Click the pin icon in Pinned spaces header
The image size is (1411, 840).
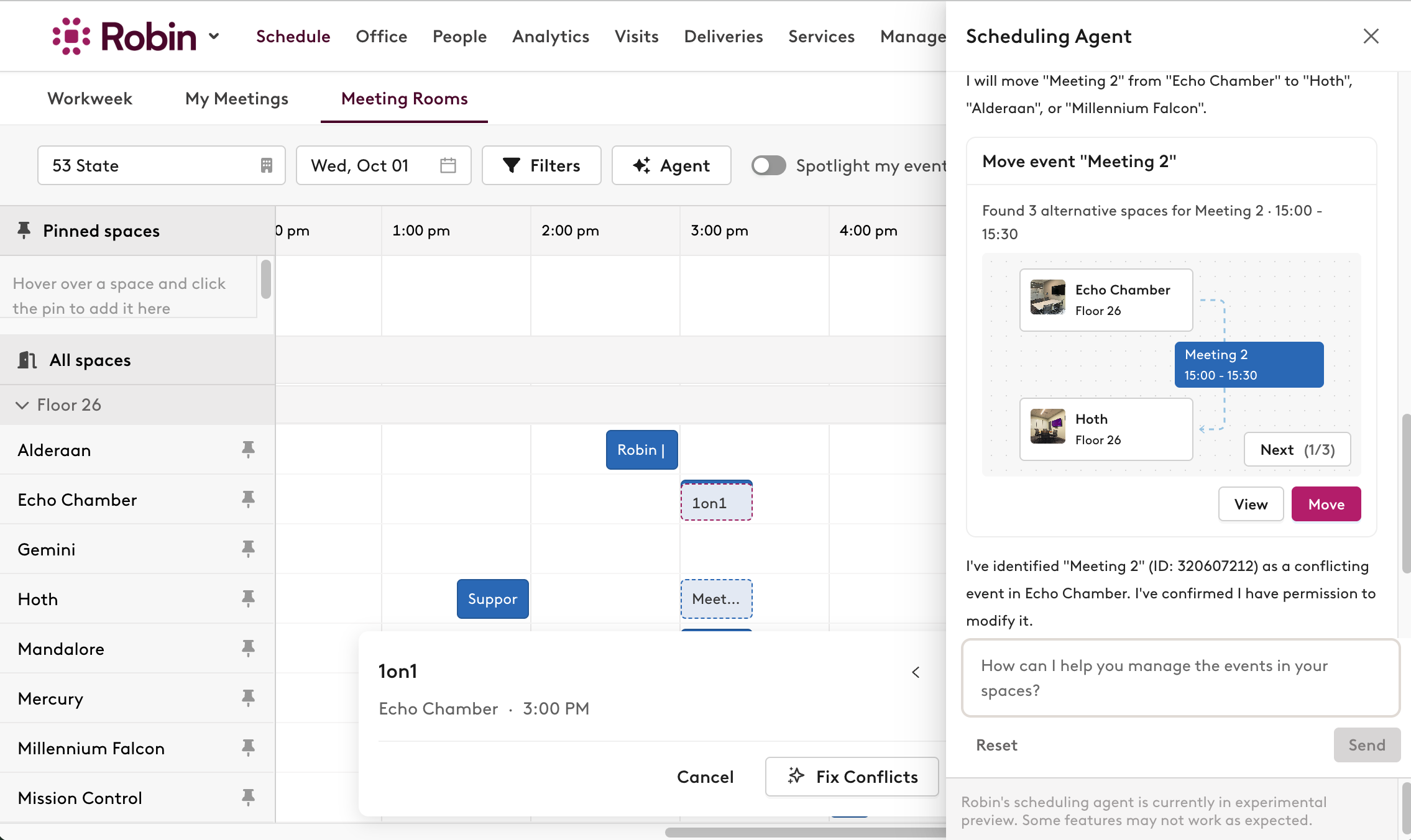tap(24, 231)
